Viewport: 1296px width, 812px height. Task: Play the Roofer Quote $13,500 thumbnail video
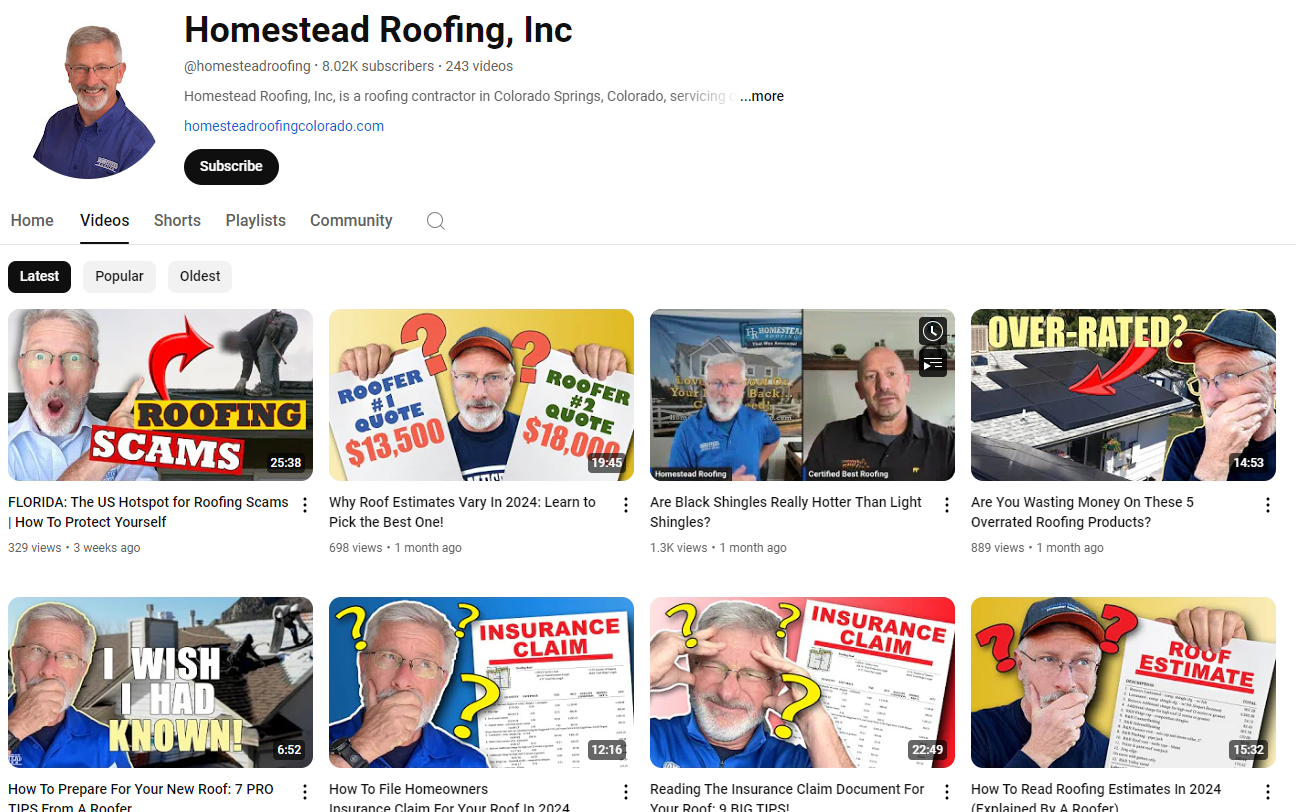coord(481,395)
